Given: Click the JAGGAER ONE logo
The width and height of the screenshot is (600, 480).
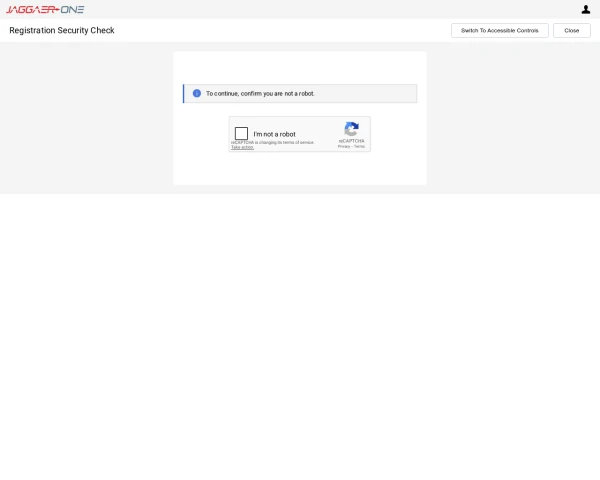Looking at the screenshot, I should (45, 10).
